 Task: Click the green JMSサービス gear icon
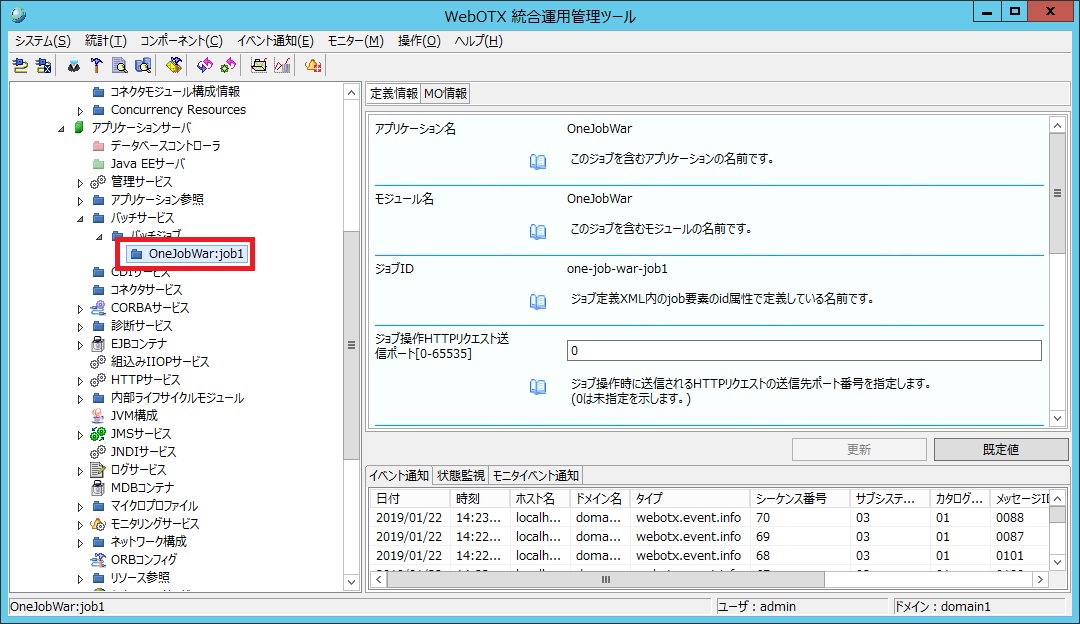coord(98,434)
